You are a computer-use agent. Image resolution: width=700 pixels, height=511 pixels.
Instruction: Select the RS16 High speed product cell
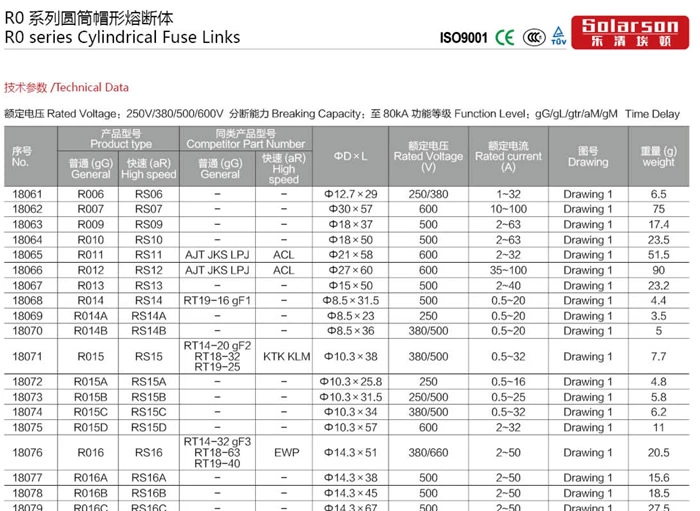tap(148, 452)
